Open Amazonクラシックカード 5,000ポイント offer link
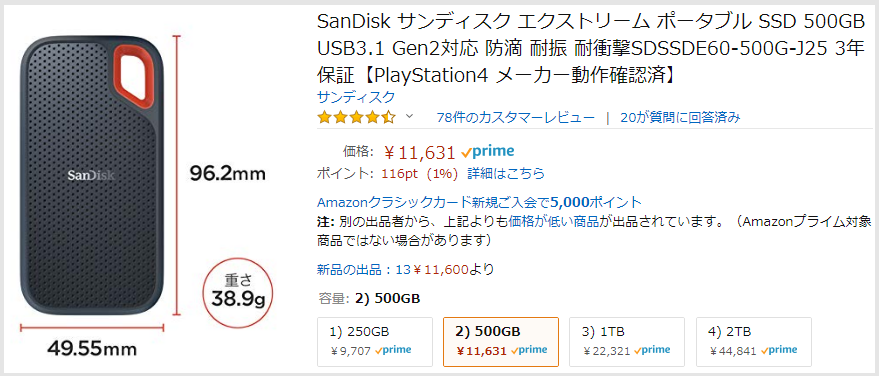This screenshot has width=879, height=376. (479, 202)
